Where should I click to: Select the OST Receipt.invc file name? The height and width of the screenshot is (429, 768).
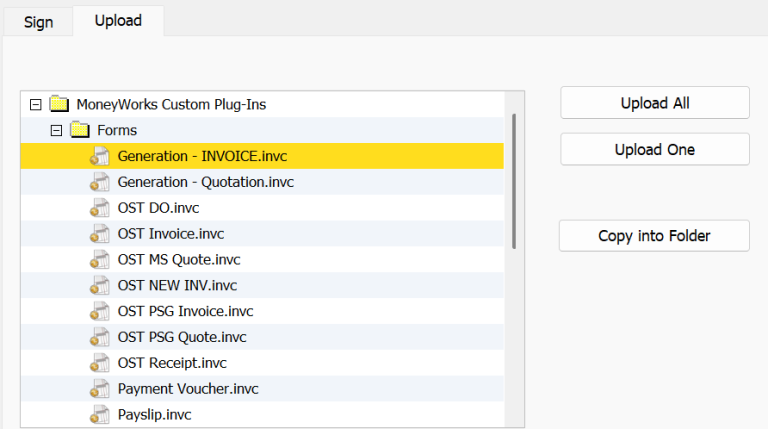[172, 363]
